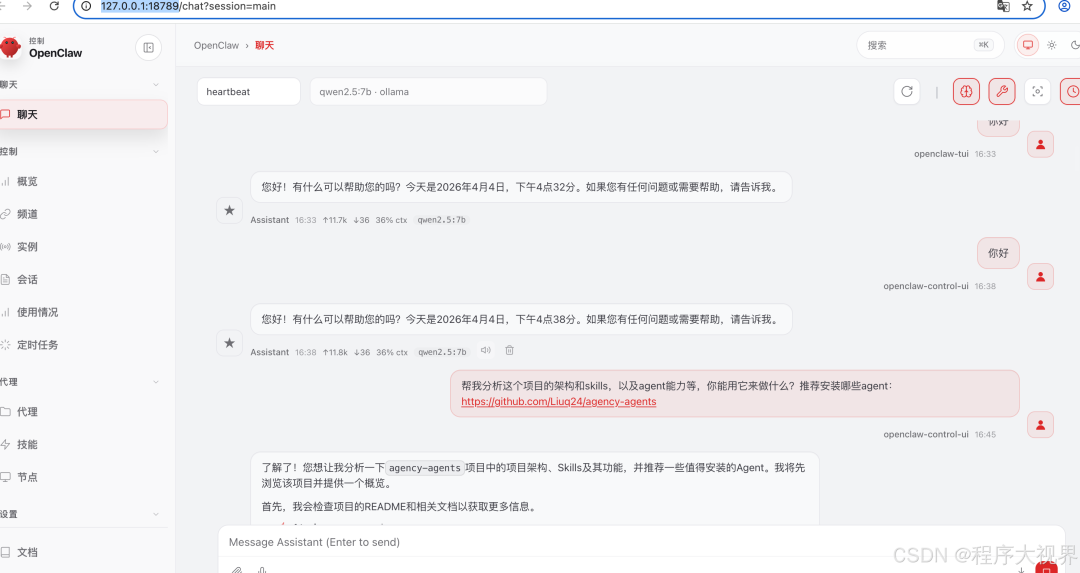
Task: Bookmark the page with the star icon
Action: click(x=1027, y=6)
